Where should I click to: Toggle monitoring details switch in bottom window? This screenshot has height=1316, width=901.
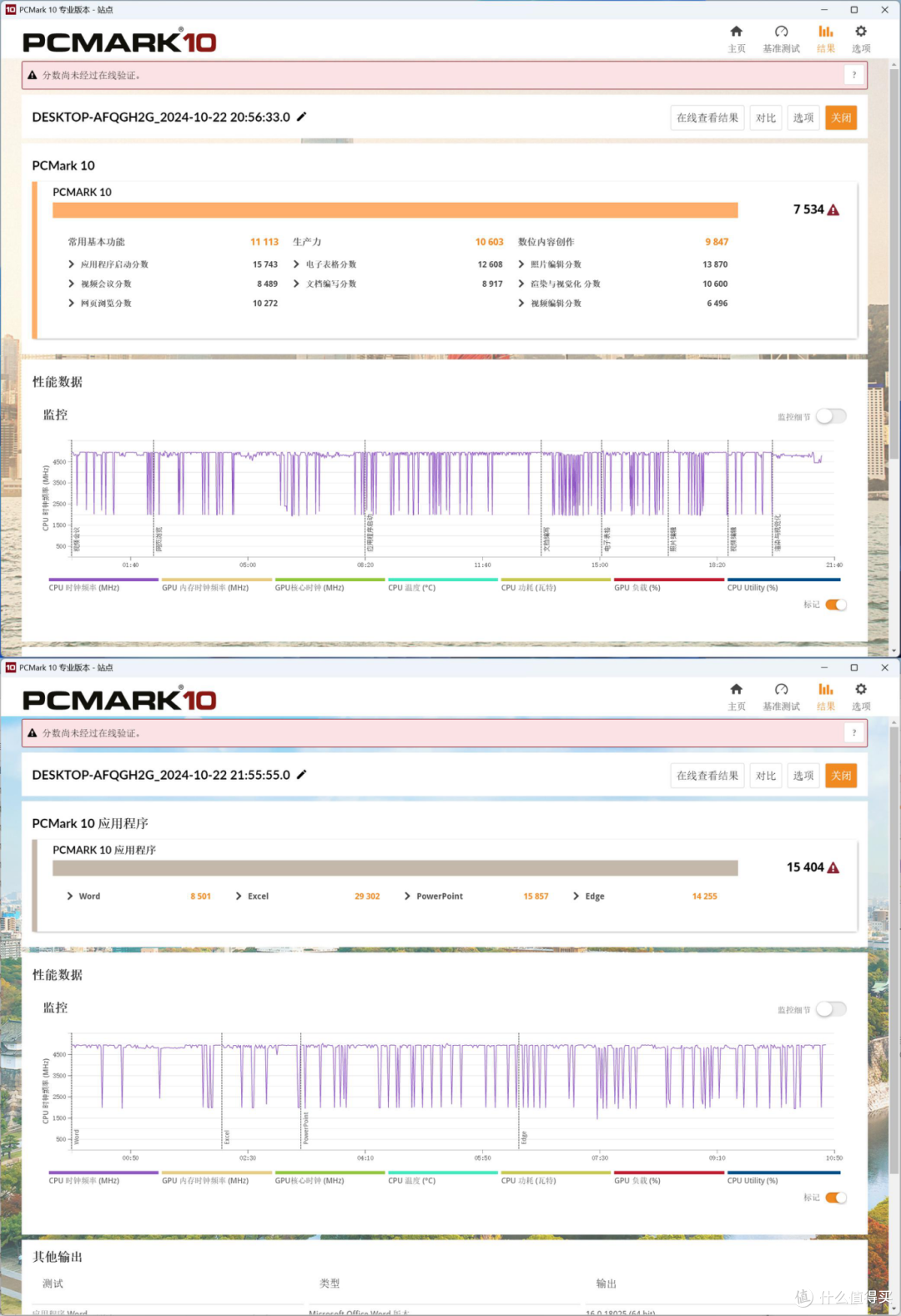click(831, 1009)
